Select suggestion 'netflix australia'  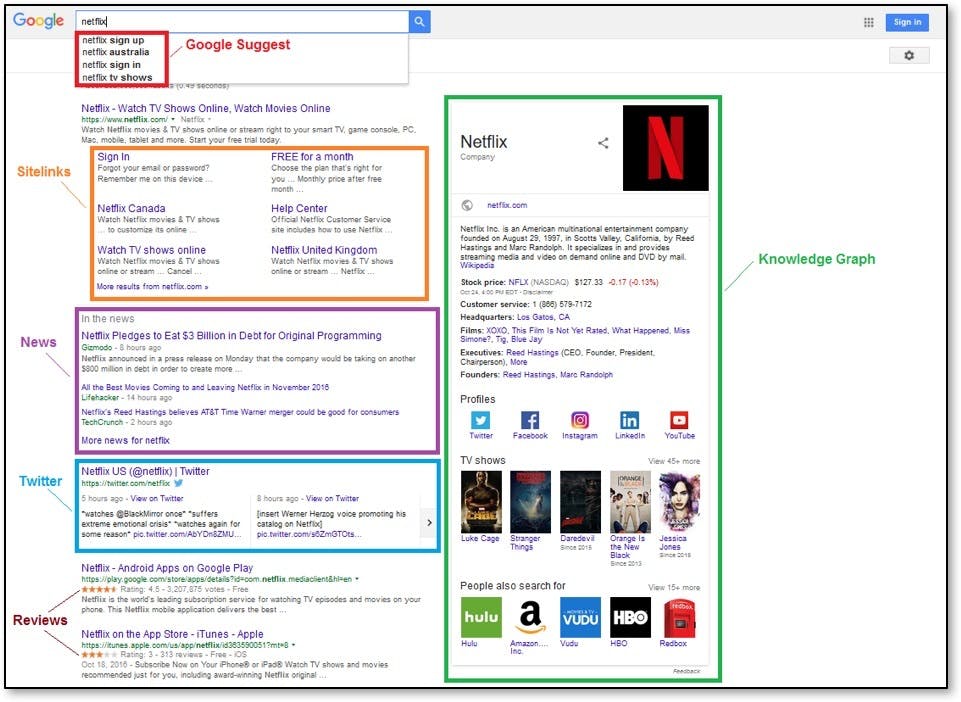(116, 52)
